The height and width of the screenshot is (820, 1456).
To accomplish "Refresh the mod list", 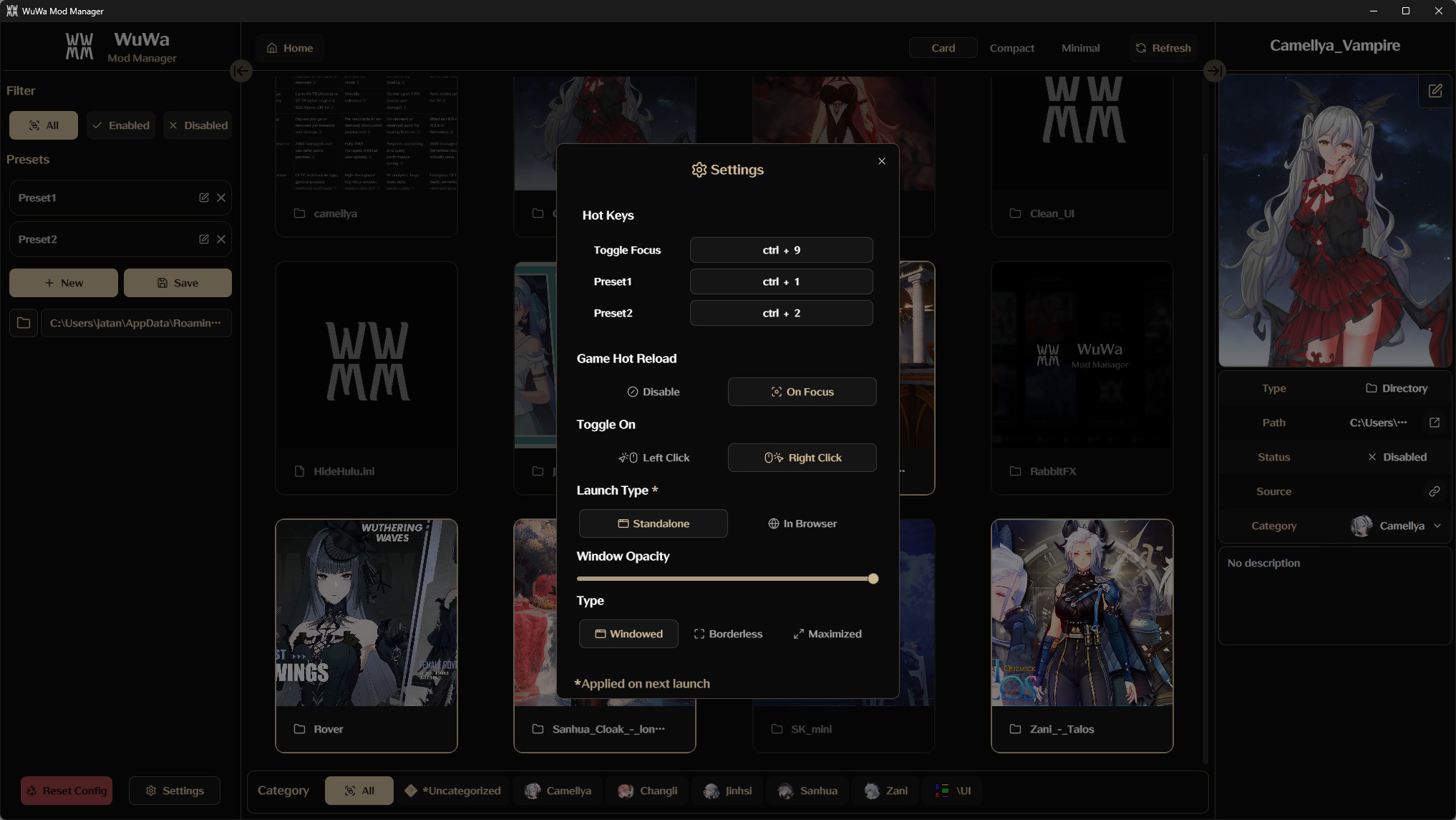I will click(x=1163, y=47).
